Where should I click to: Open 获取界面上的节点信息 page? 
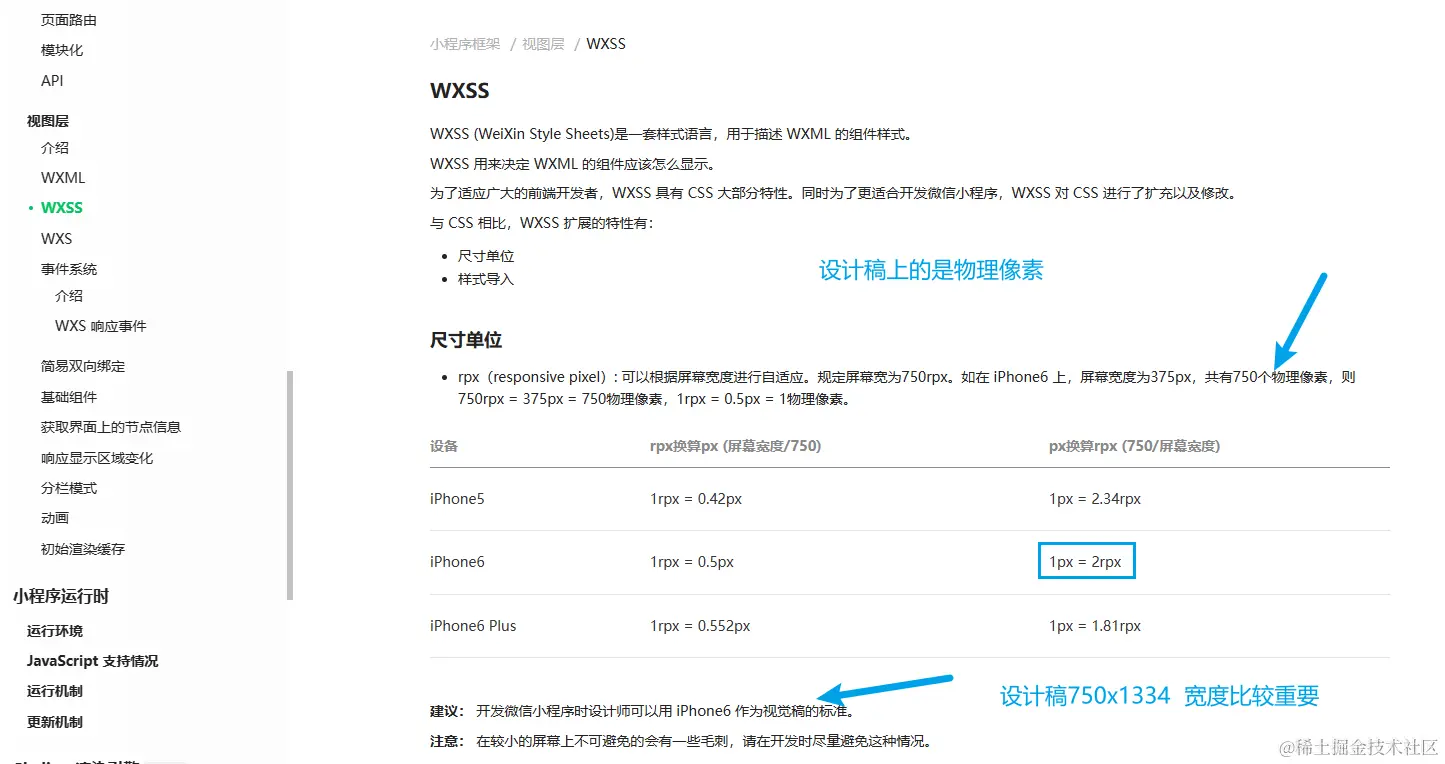point(111,427)
